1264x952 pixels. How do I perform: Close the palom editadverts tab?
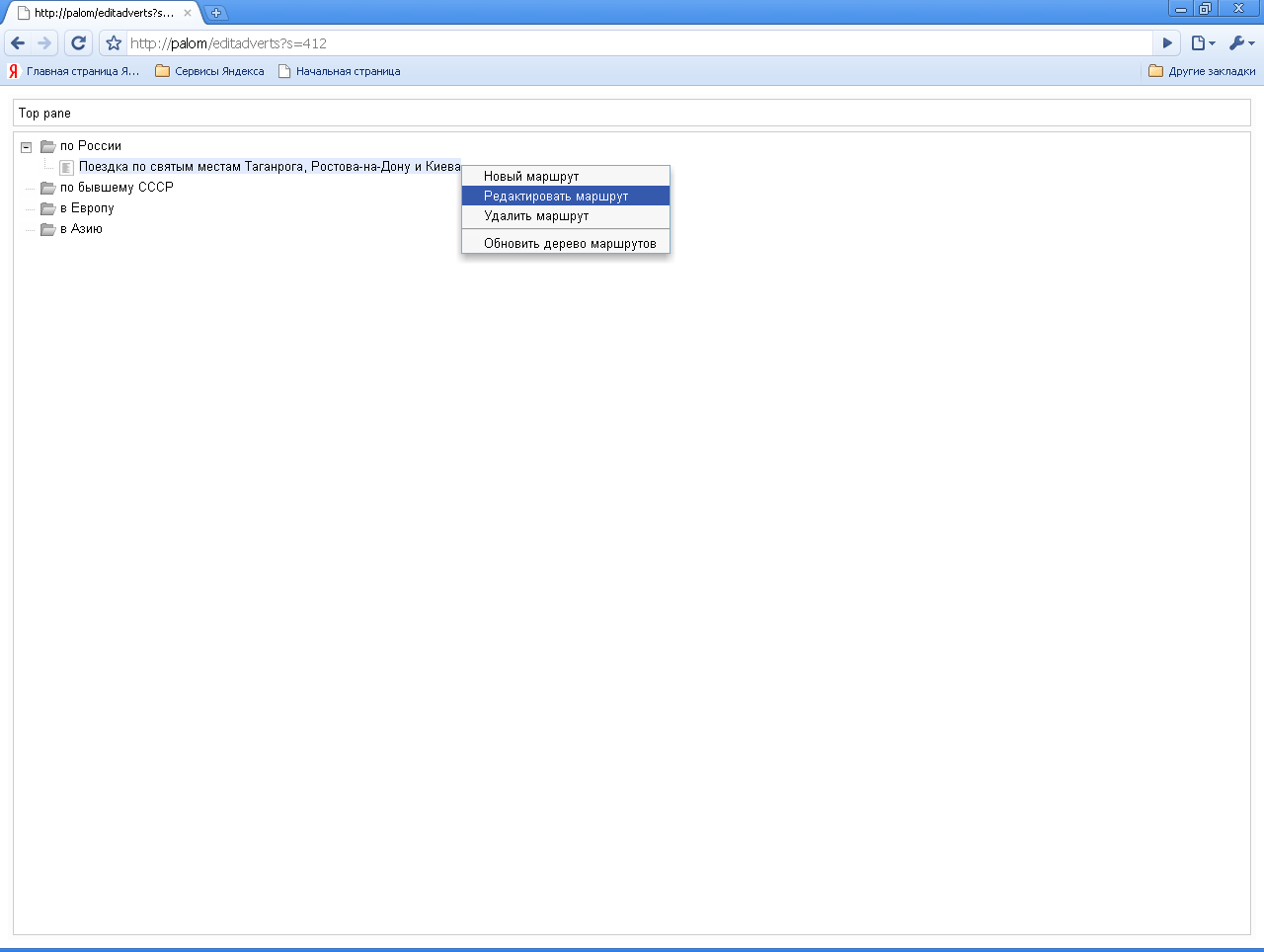tap(188, 13)
